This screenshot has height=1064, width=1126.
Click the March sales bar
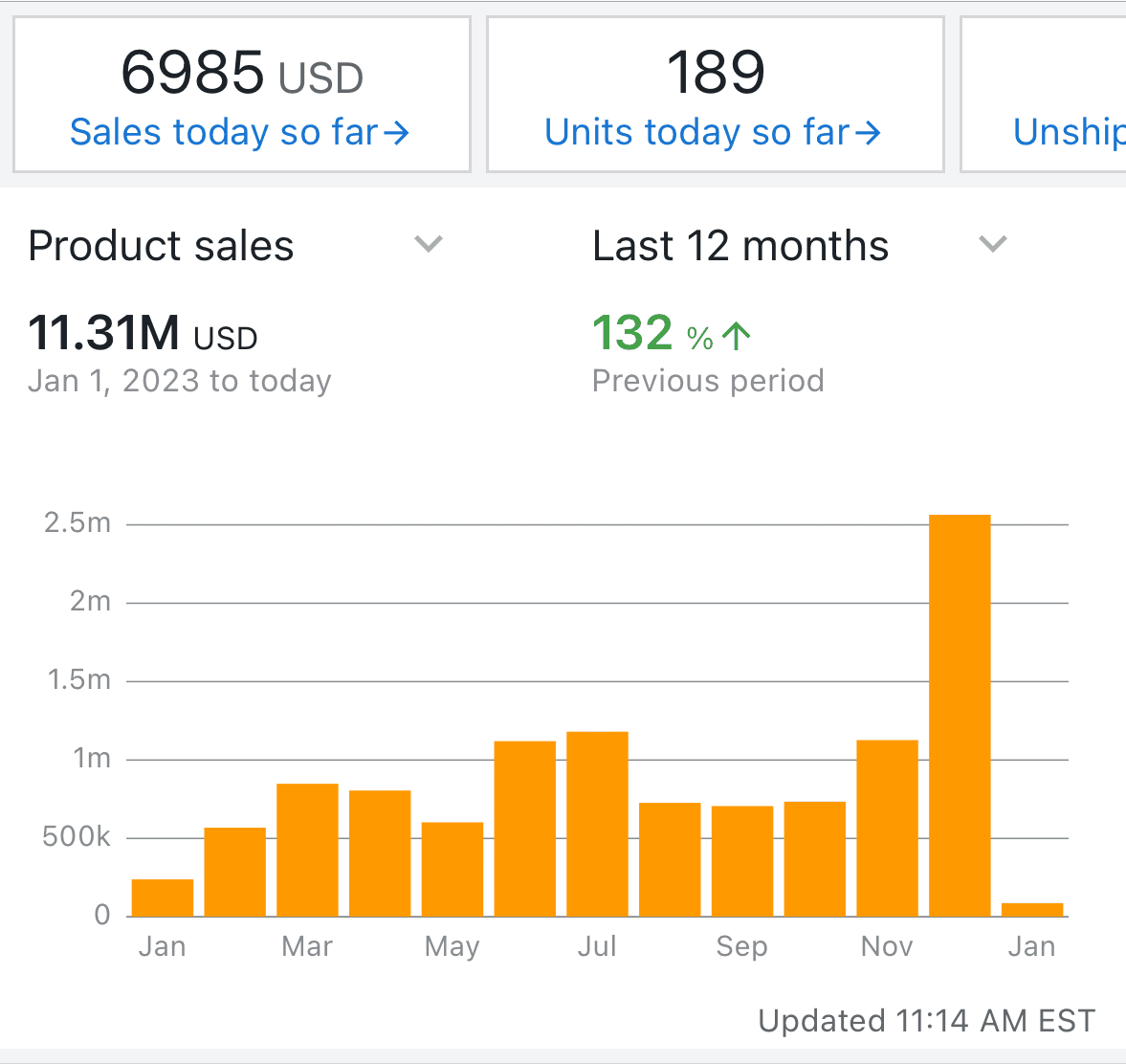(307, 850)
